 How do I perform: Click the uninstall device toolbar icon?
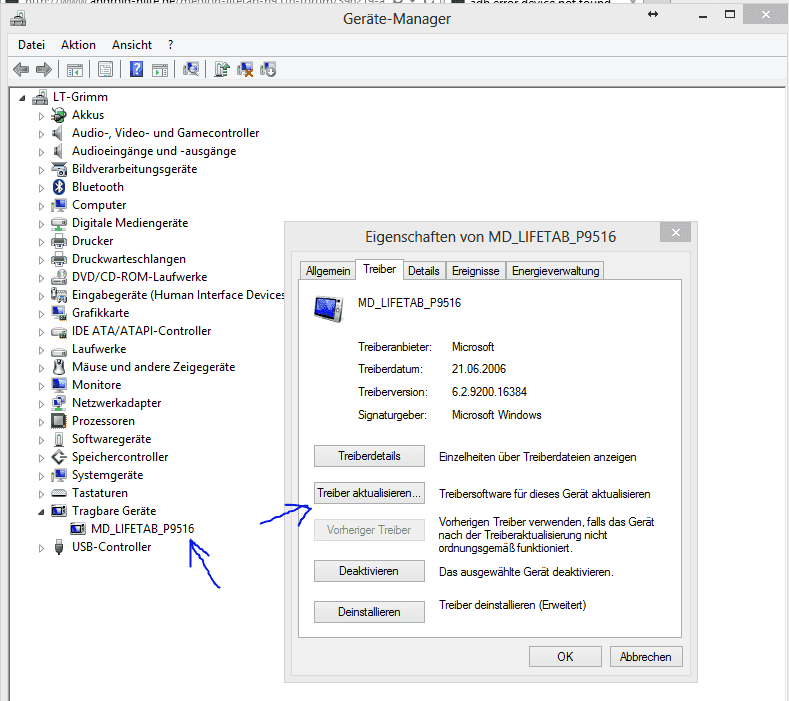click(245, 69)
